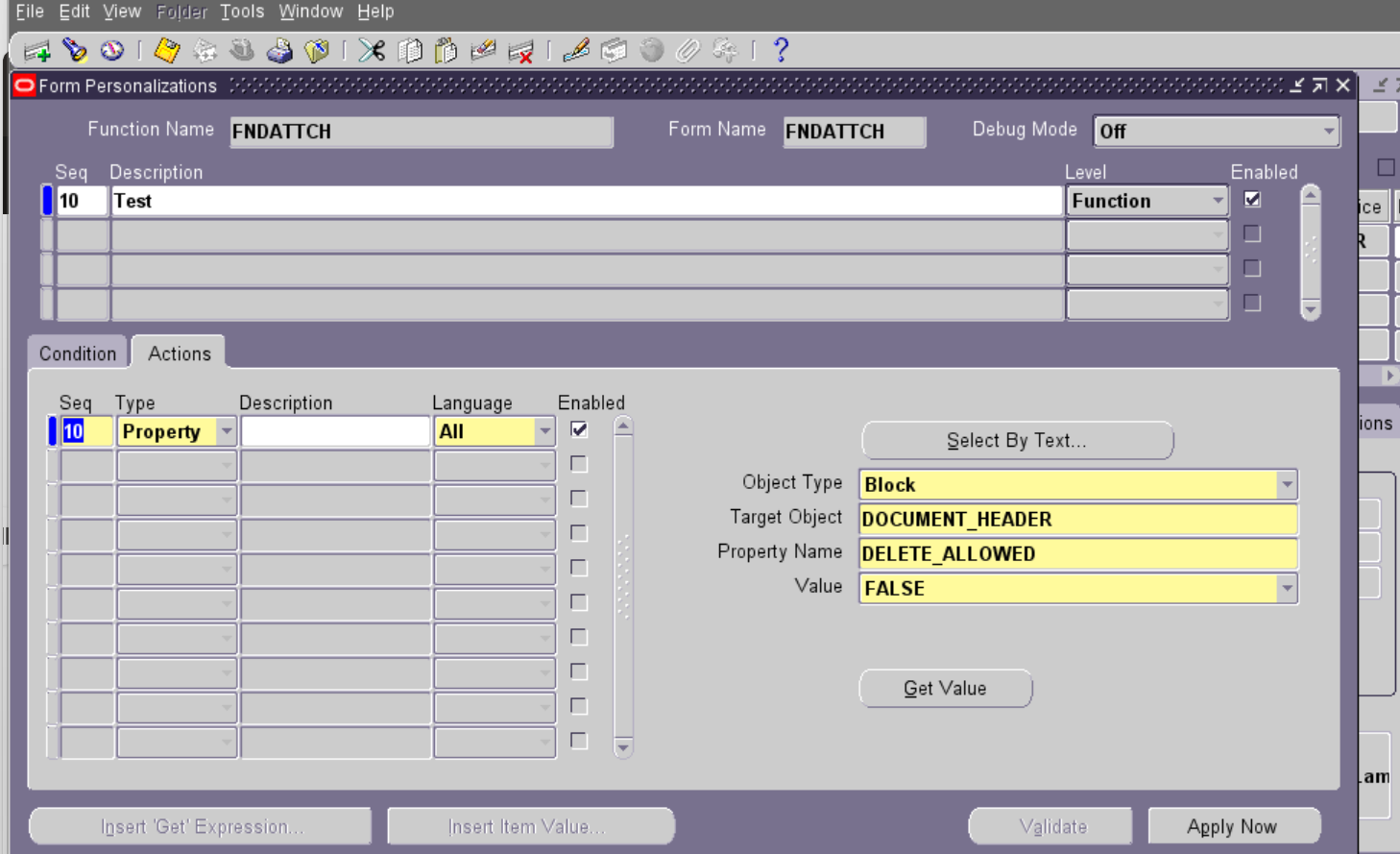The height and width of the screenshot is (854, 1400).
Task: Click the Target Object field DOCUMENT_HEADER
Action: pos(1078,519)
